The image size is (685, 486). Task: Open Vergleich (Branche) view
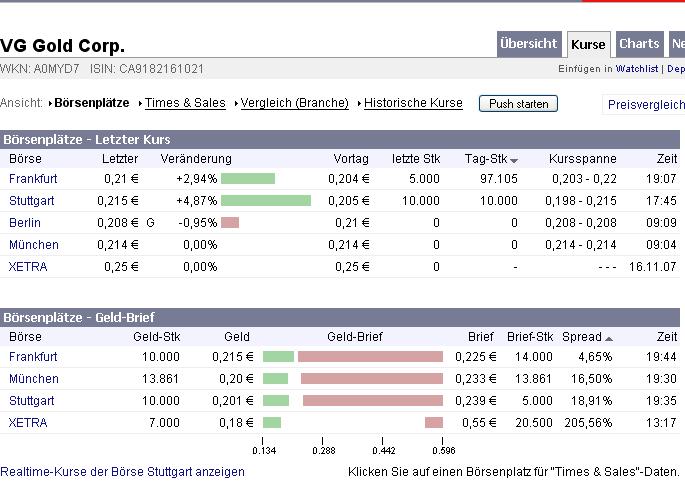click(x=294, y=103)
